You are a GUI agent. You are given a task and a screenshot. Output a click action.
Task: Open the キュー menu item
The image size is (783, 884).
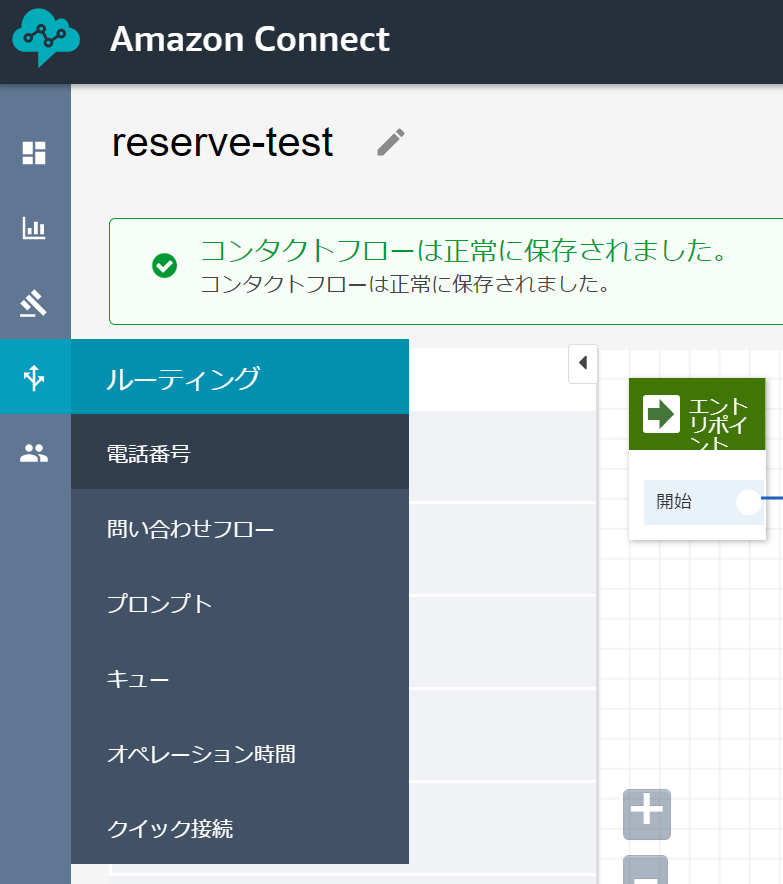pyautogui.click(x=240, y=679)
